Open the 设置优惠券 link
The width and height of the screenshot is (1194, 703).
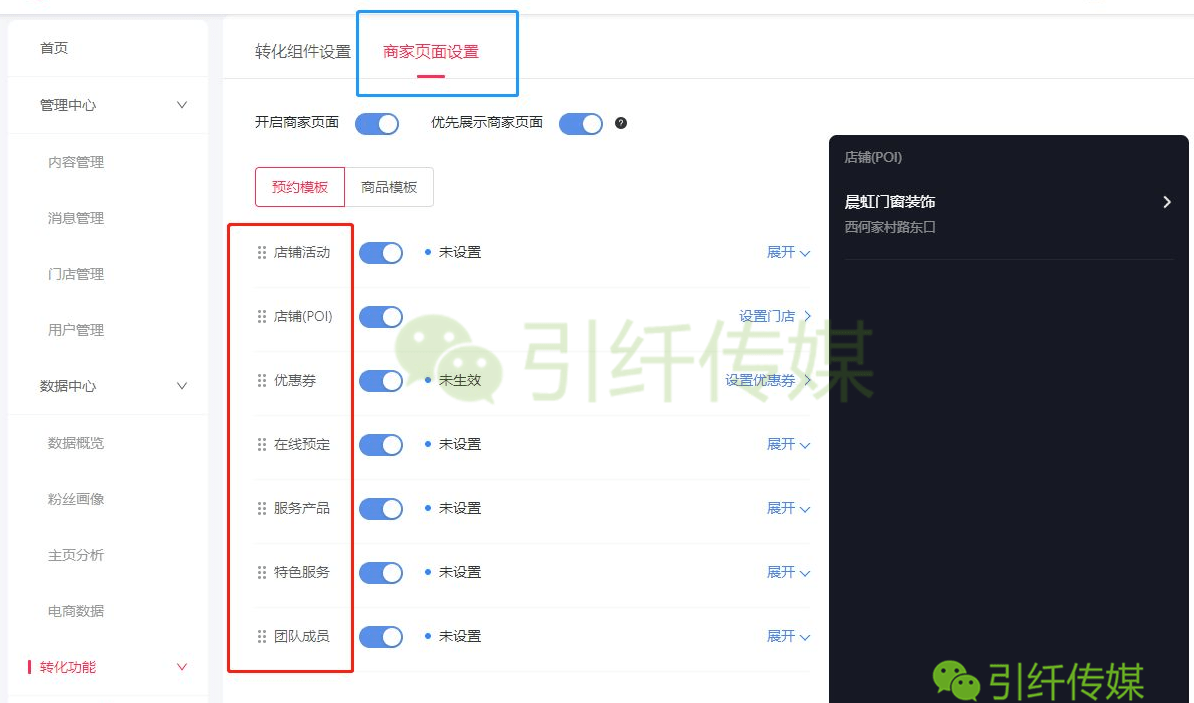(768, 380)
